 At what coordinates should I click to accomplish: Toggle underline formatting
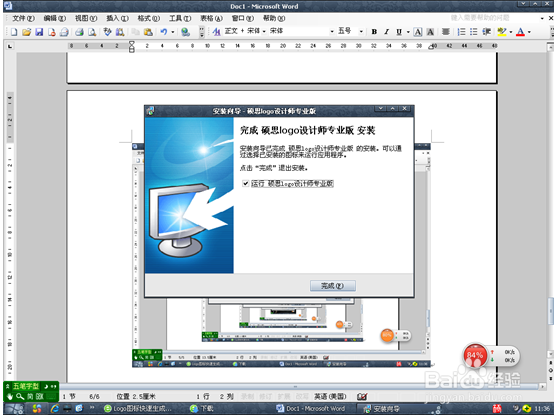pos(399,32)
